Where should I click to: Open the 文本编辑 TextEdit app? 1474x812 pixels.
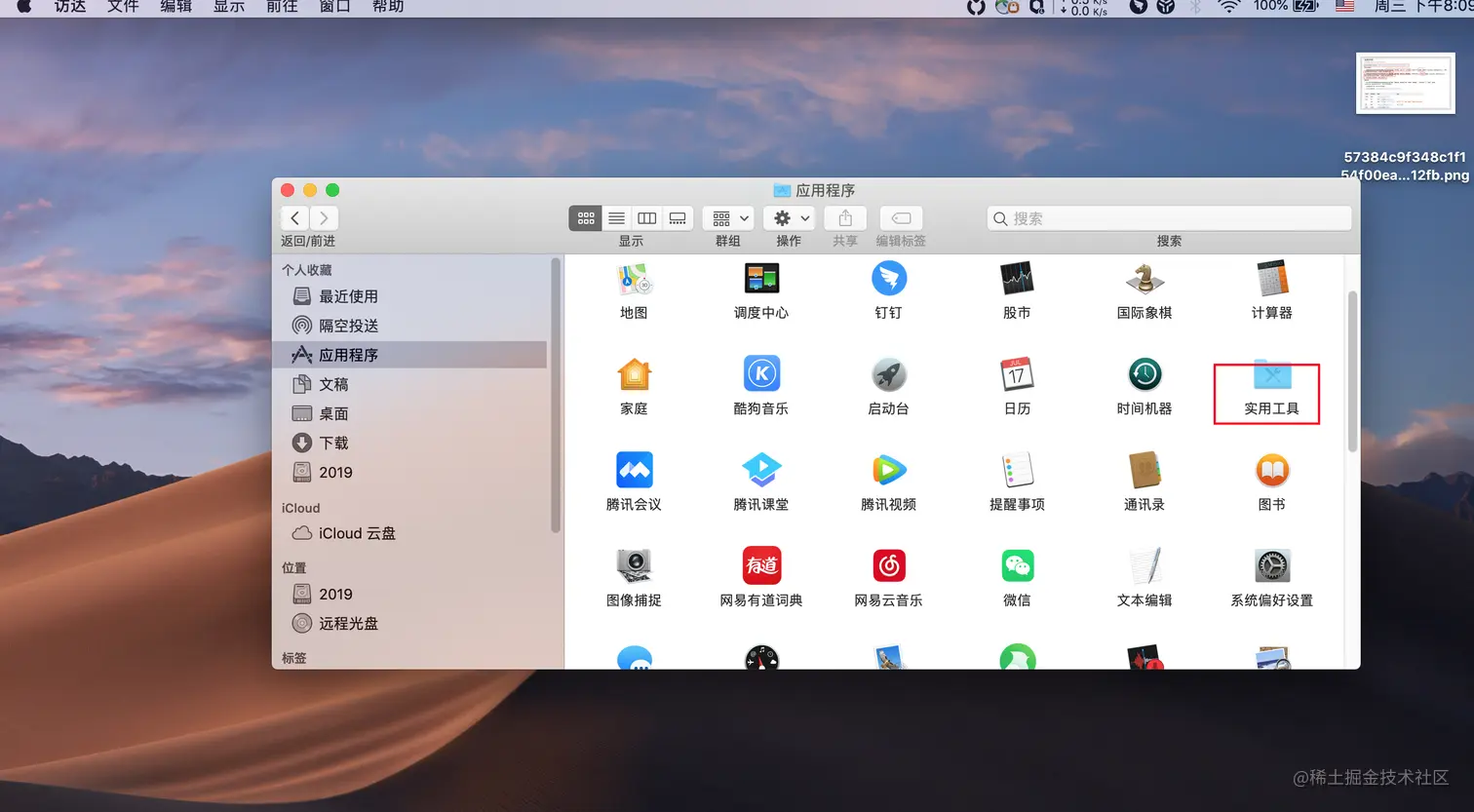(1144, 565)
